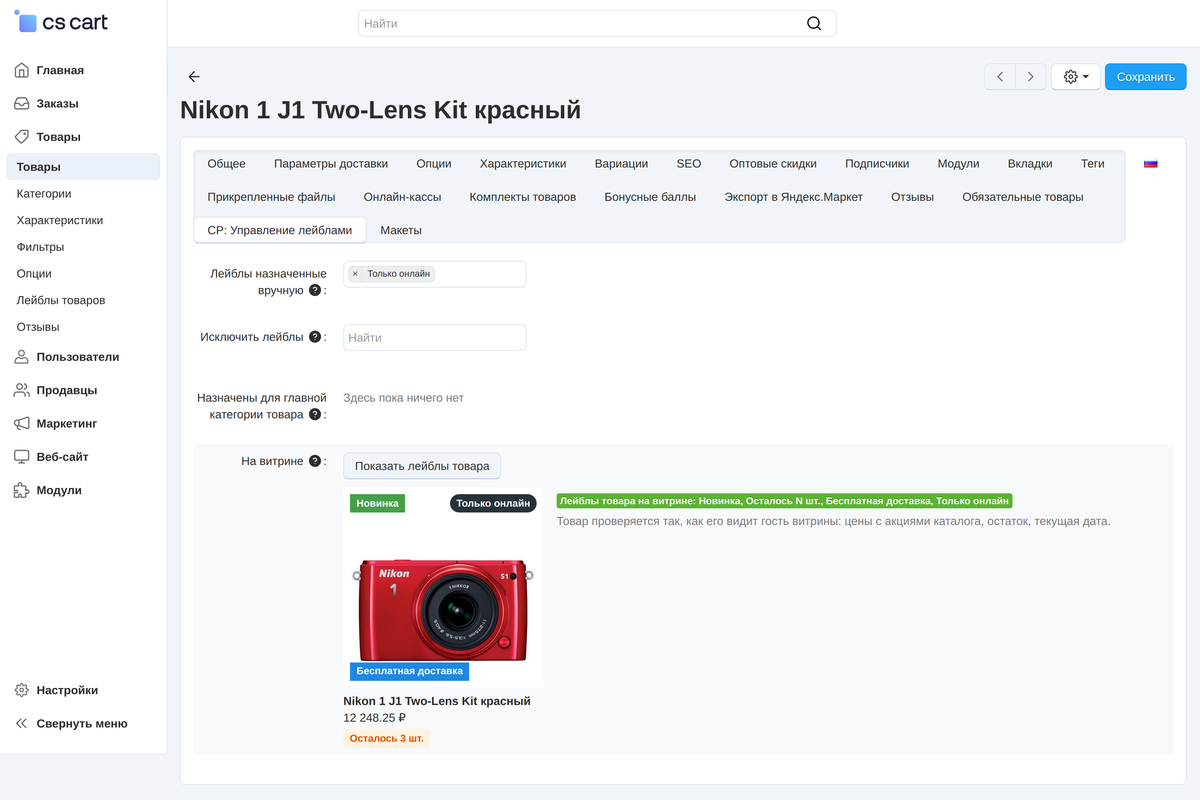Viewport: 1200px width, 800px height.
Task: Click the price '12 248.25 ₽'
Action: click(x=374, y=718)
